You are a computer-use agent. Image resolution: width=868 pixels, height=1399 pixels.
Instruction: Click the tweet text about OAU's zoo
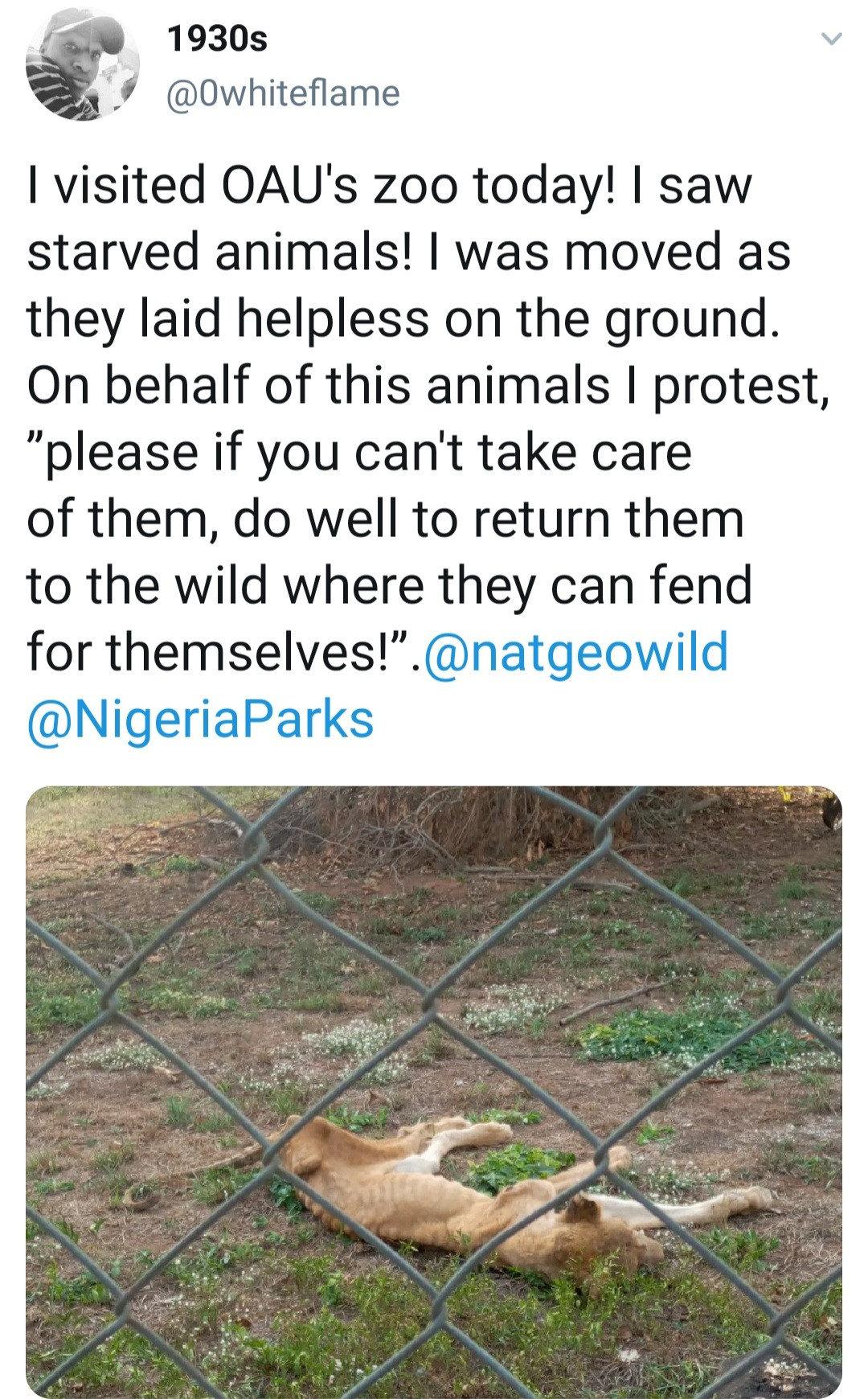tap(428, 451)
